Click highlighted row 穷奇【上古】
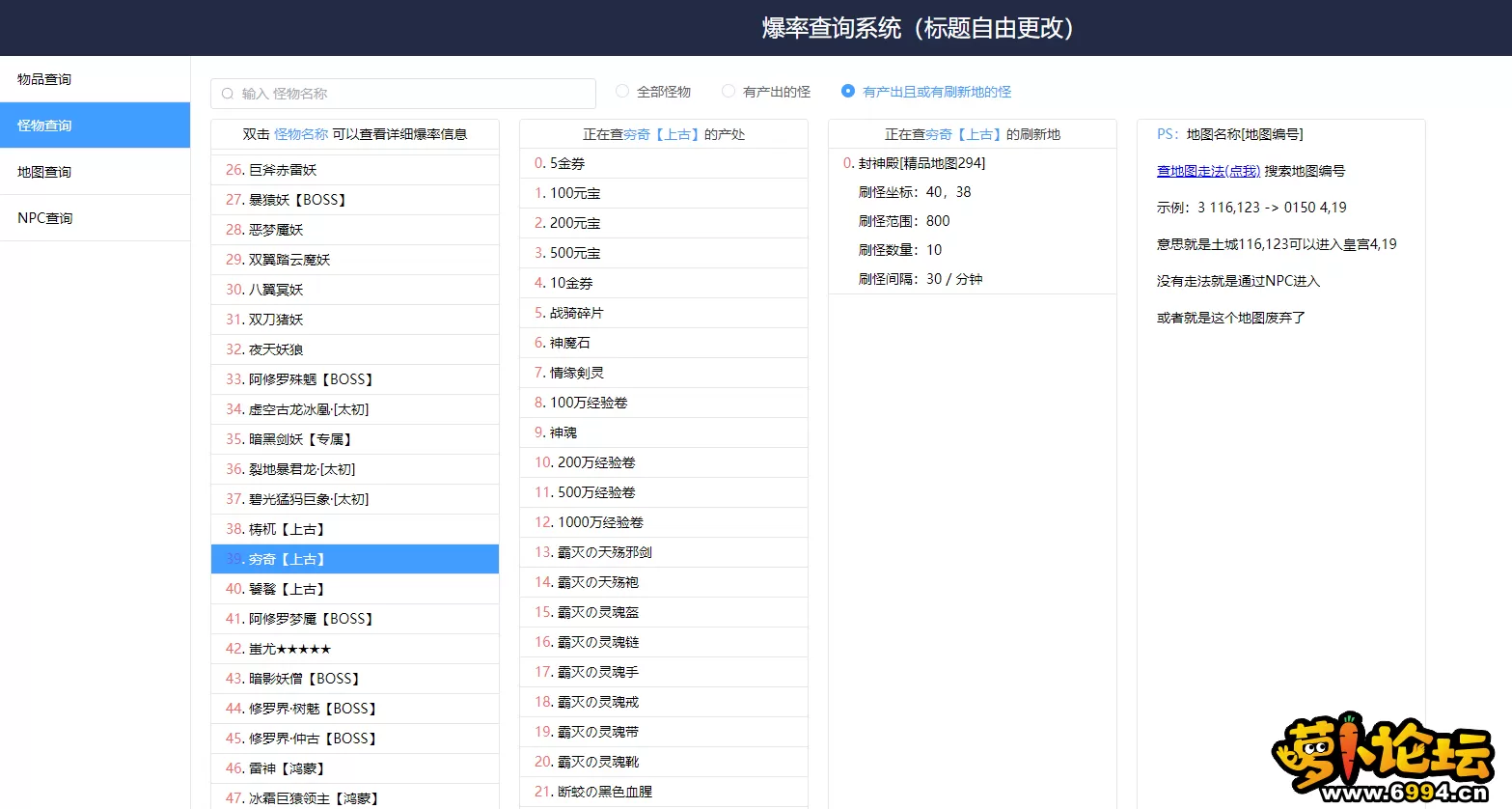Screen dimensions: 1512x809 coord(355,559)
